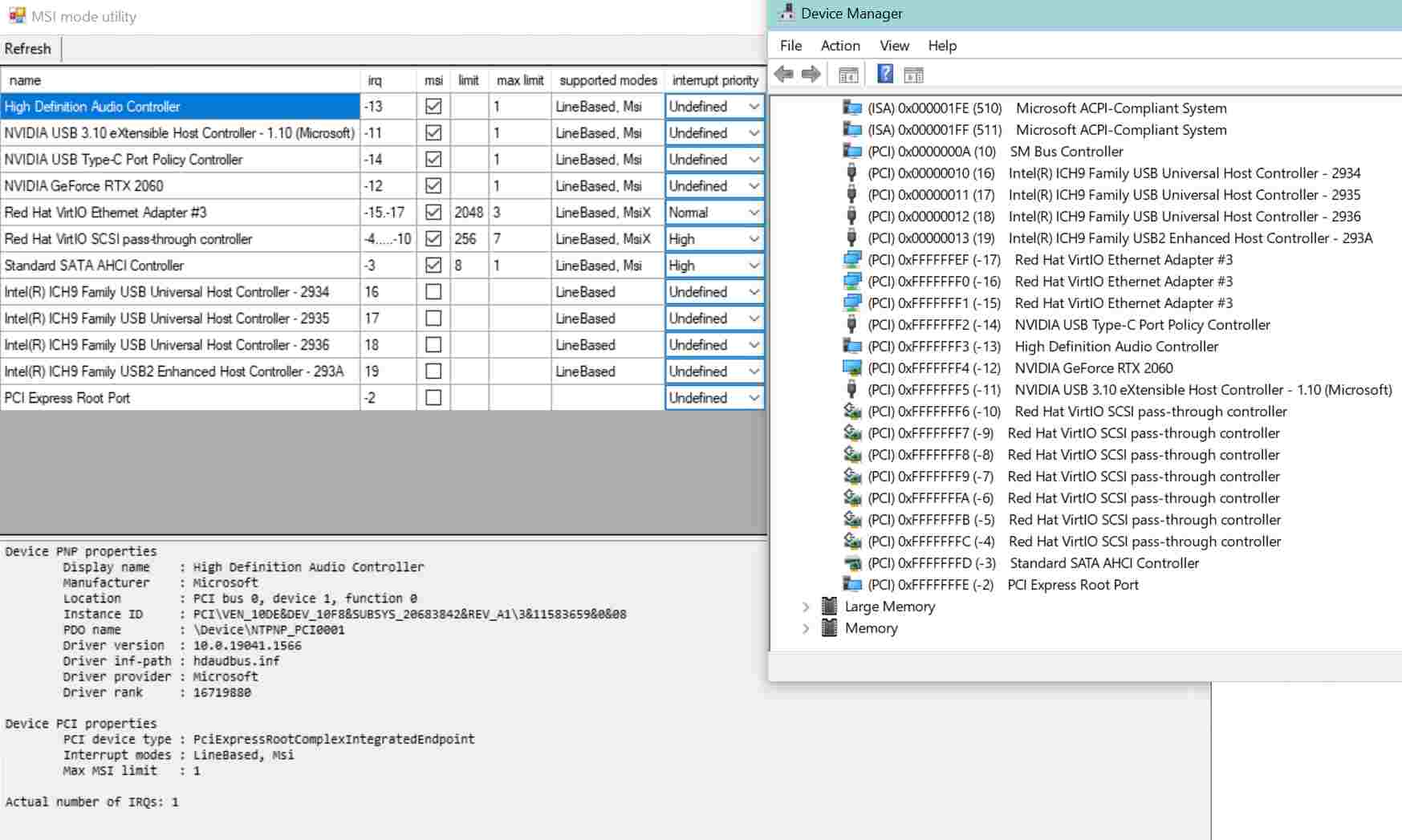Toggle msi checkbox for NVIDIA USB Type-C Port Policy Controller
Image resolution: width=1402 pixels, height=840 pixels.
[x=433, y=159]
